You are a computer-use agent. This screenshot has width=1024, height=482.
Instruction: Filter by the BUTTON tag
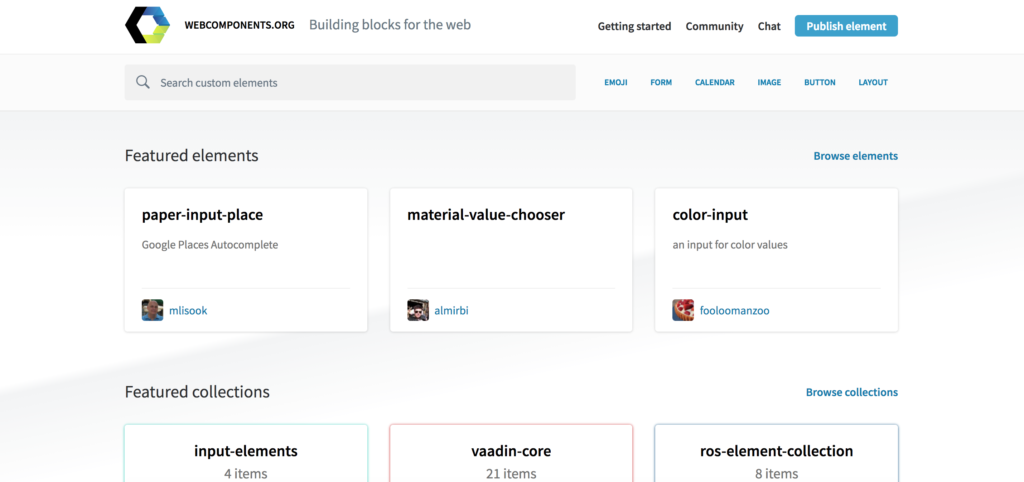pos(820,82)
